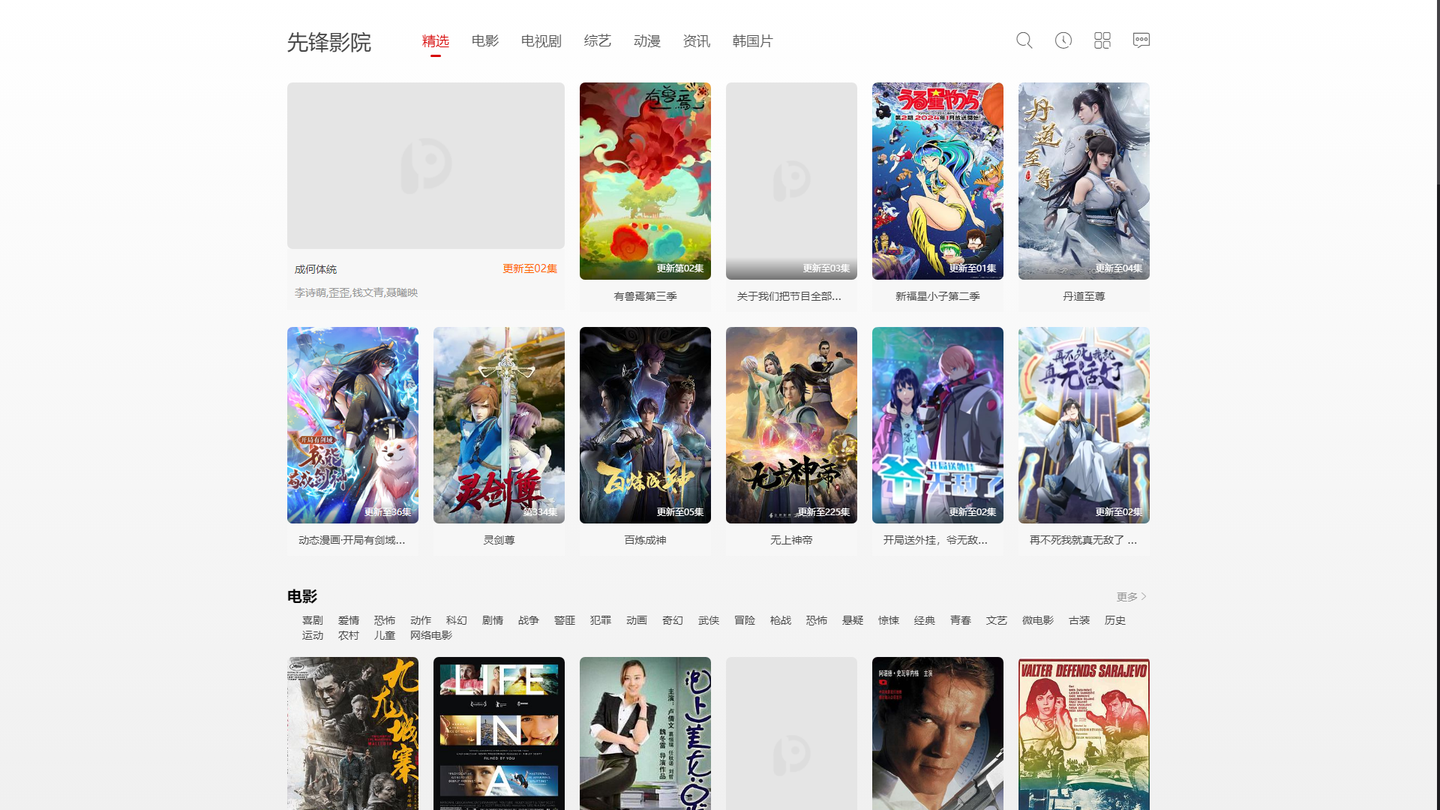The height and width of the screenshot is (810, 1440).
Task: Filter movies by 经典 genre
Action: (925, 620)
